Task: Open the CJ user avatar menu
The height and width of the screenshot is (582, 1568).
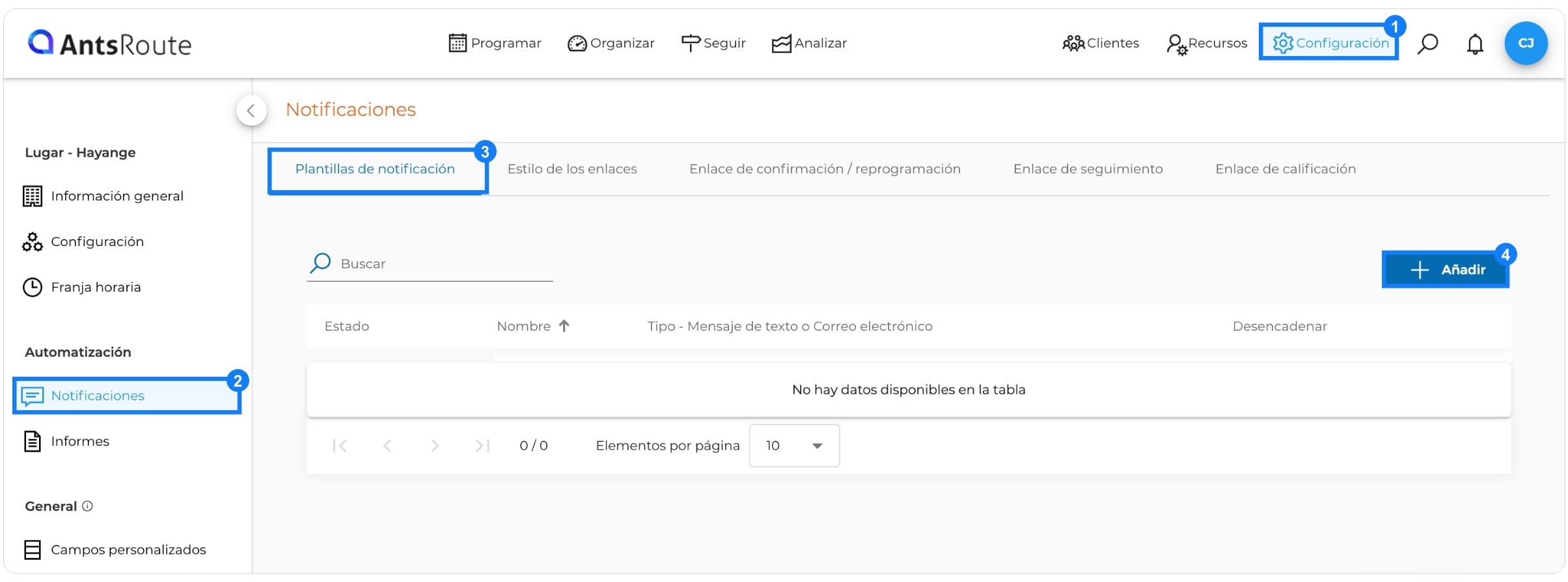Action: (x=1526, y=43)
